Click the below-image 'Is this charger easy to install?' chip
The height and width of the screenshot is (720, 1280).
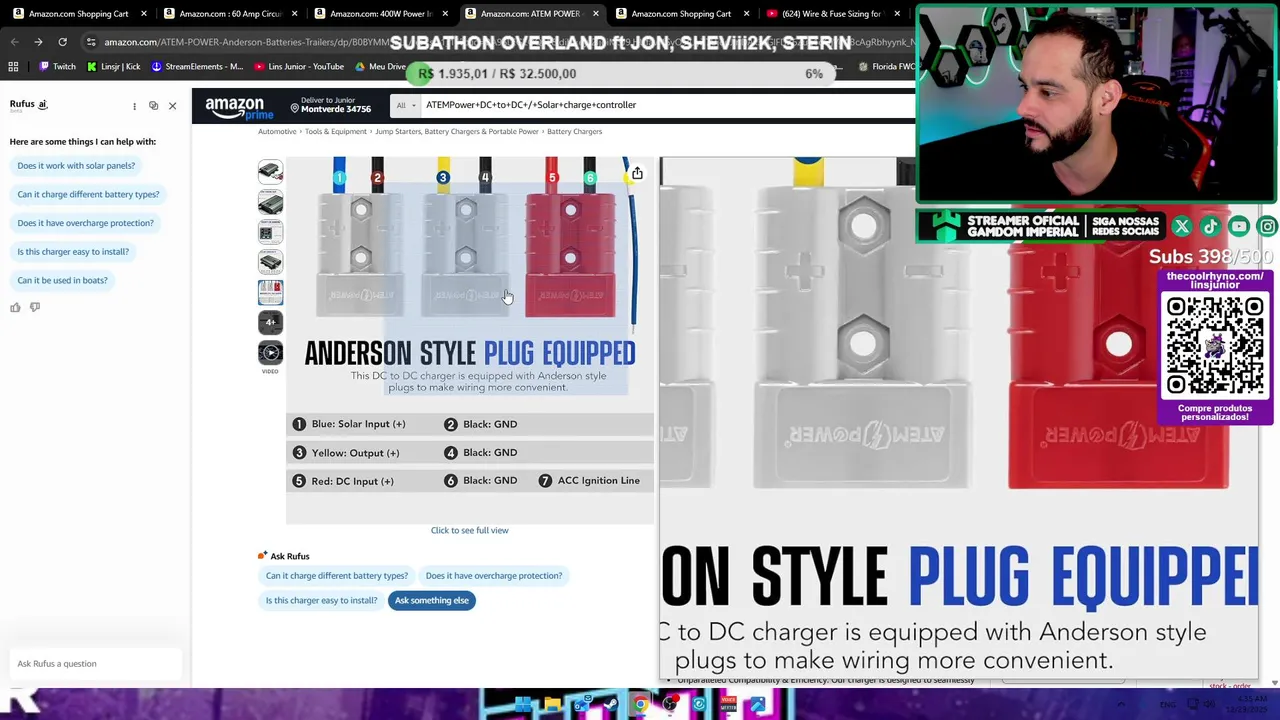click(321, 600)
